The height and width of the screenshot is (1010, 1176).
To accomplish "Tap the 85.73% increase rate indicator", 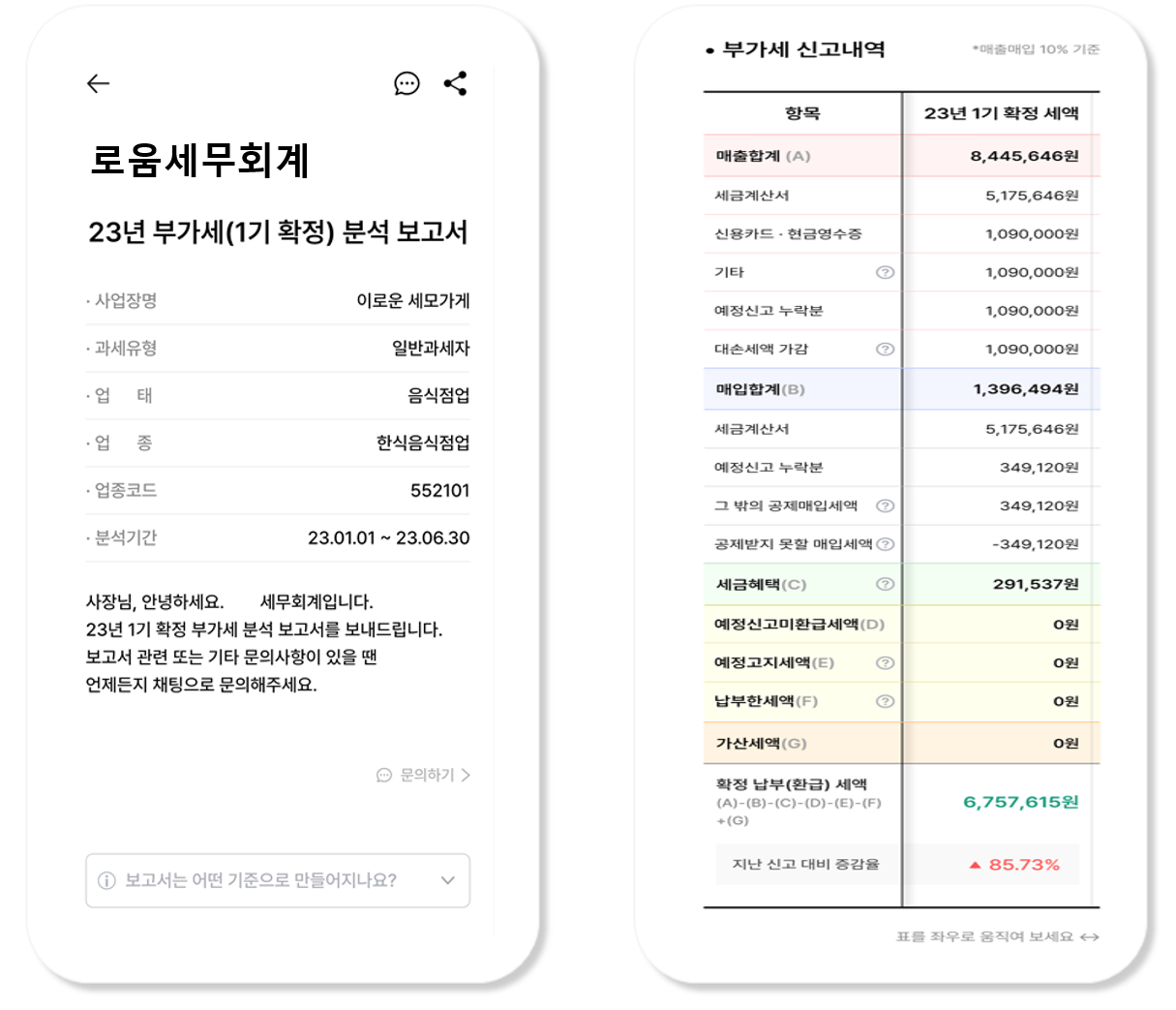I will pyautogui.click(x=1014, y=865).
